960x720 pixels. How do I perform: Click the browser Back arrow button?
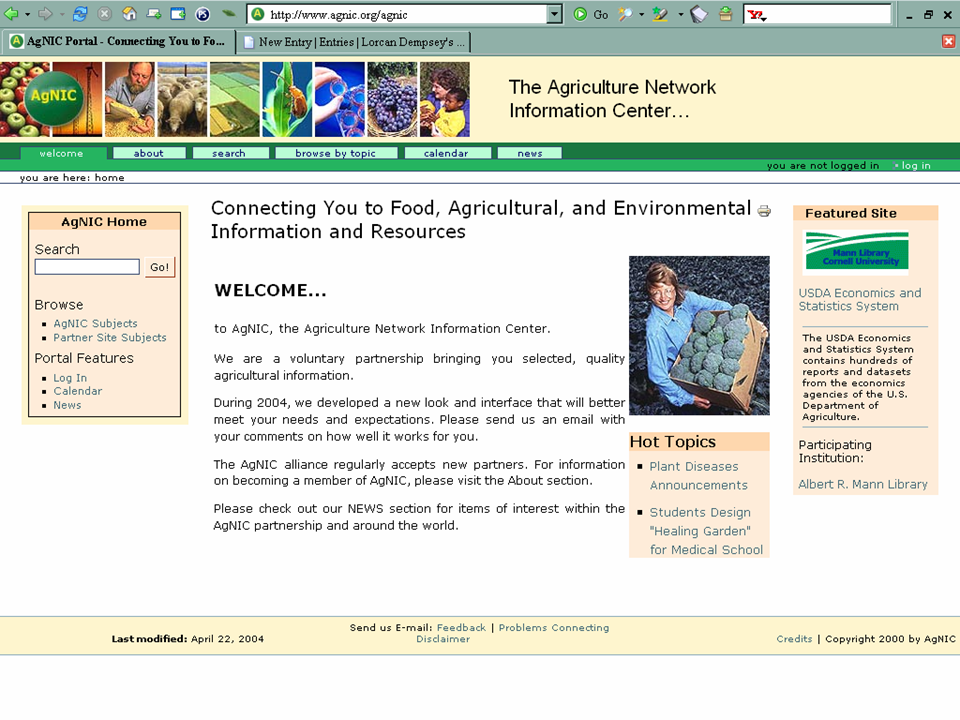click(x=10, y=13)
